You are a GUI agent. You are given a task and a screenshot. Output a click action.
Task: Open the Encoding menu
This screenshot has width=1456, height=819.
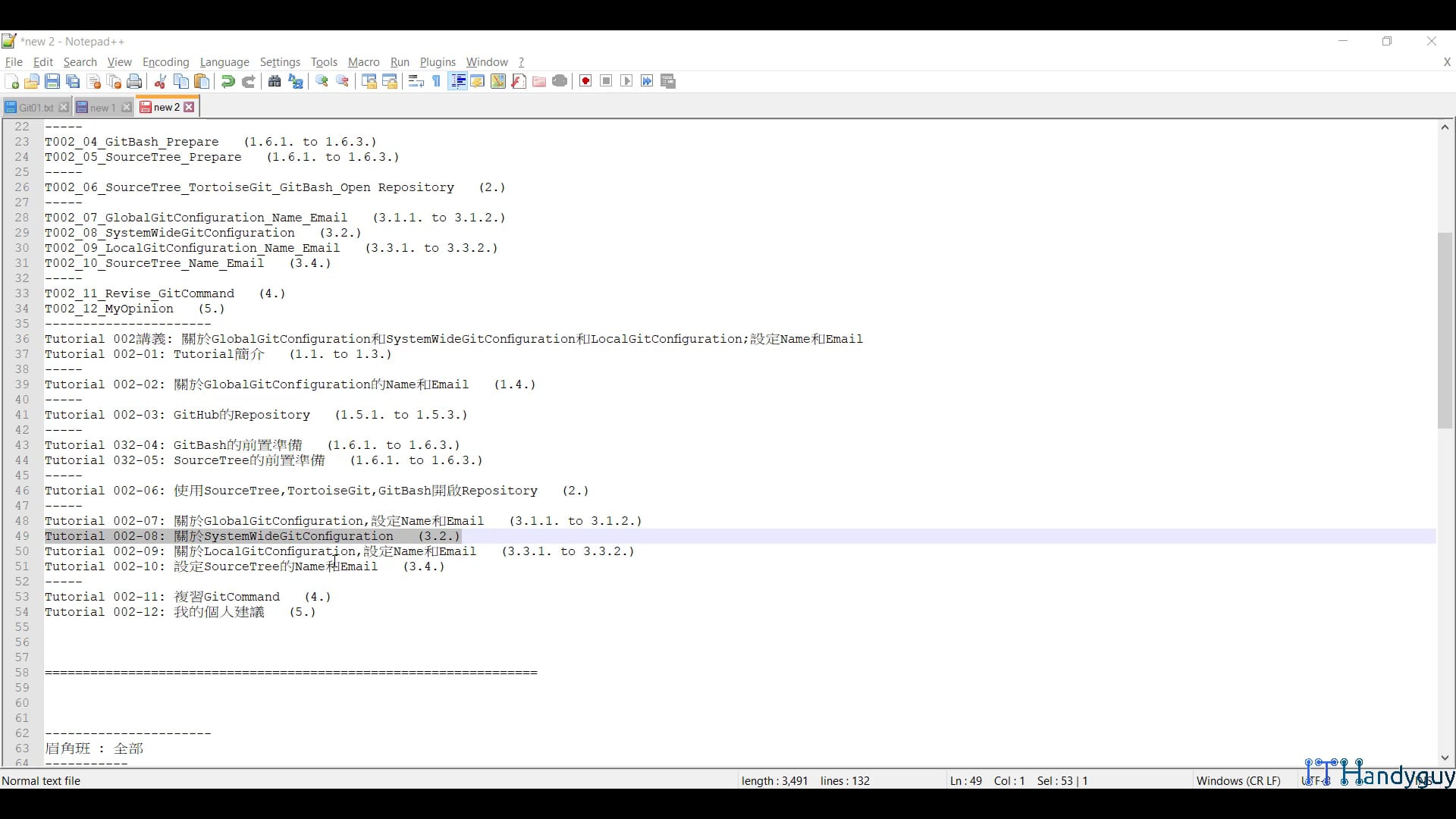point(165,62)
